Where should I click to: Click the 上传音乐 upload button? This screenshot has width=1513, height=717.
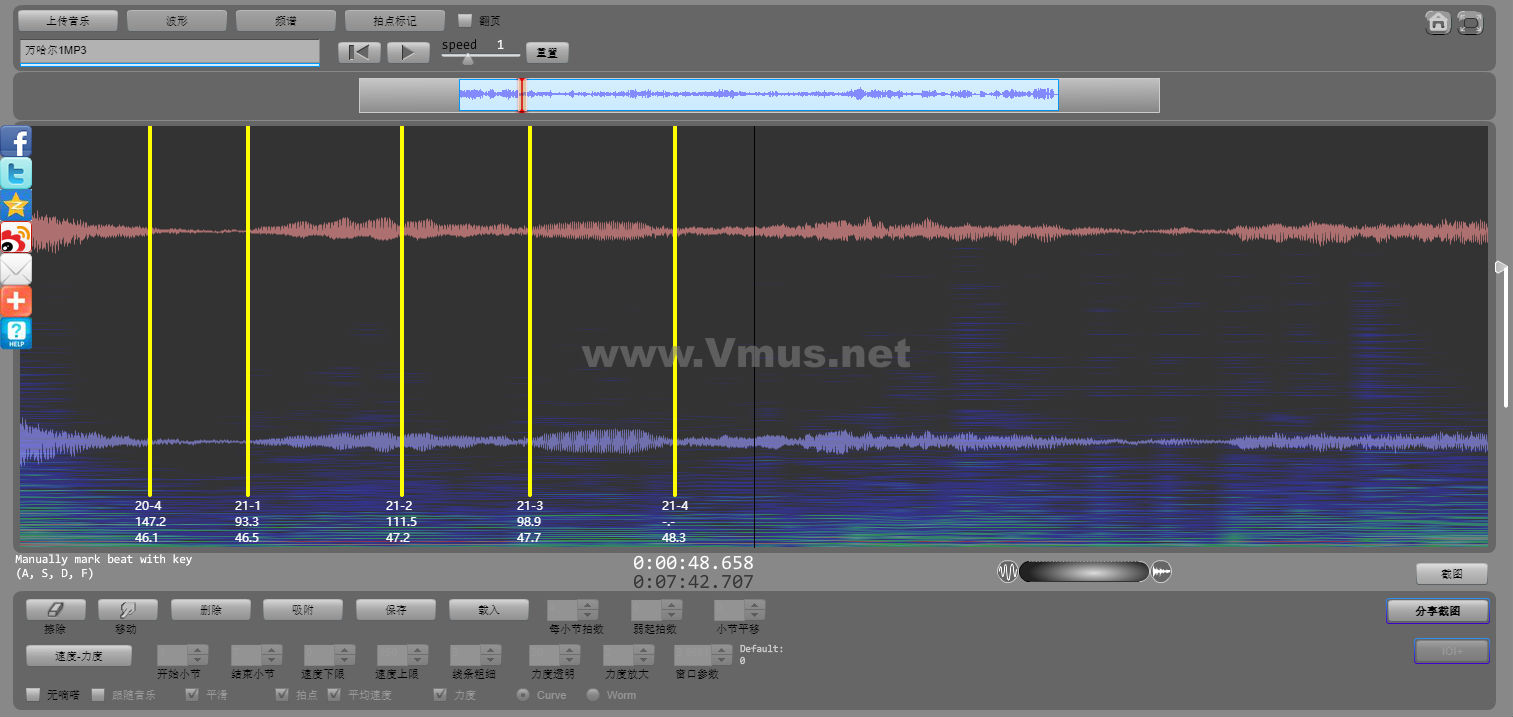pos(68,20)
